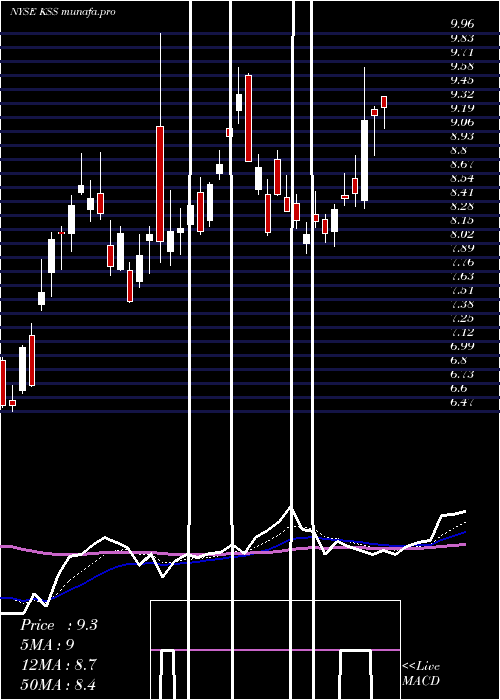The width and height of the screenshot is (500, 700).
Task: Click the 7.89 price axis label
Action: [x=462, y=248]
